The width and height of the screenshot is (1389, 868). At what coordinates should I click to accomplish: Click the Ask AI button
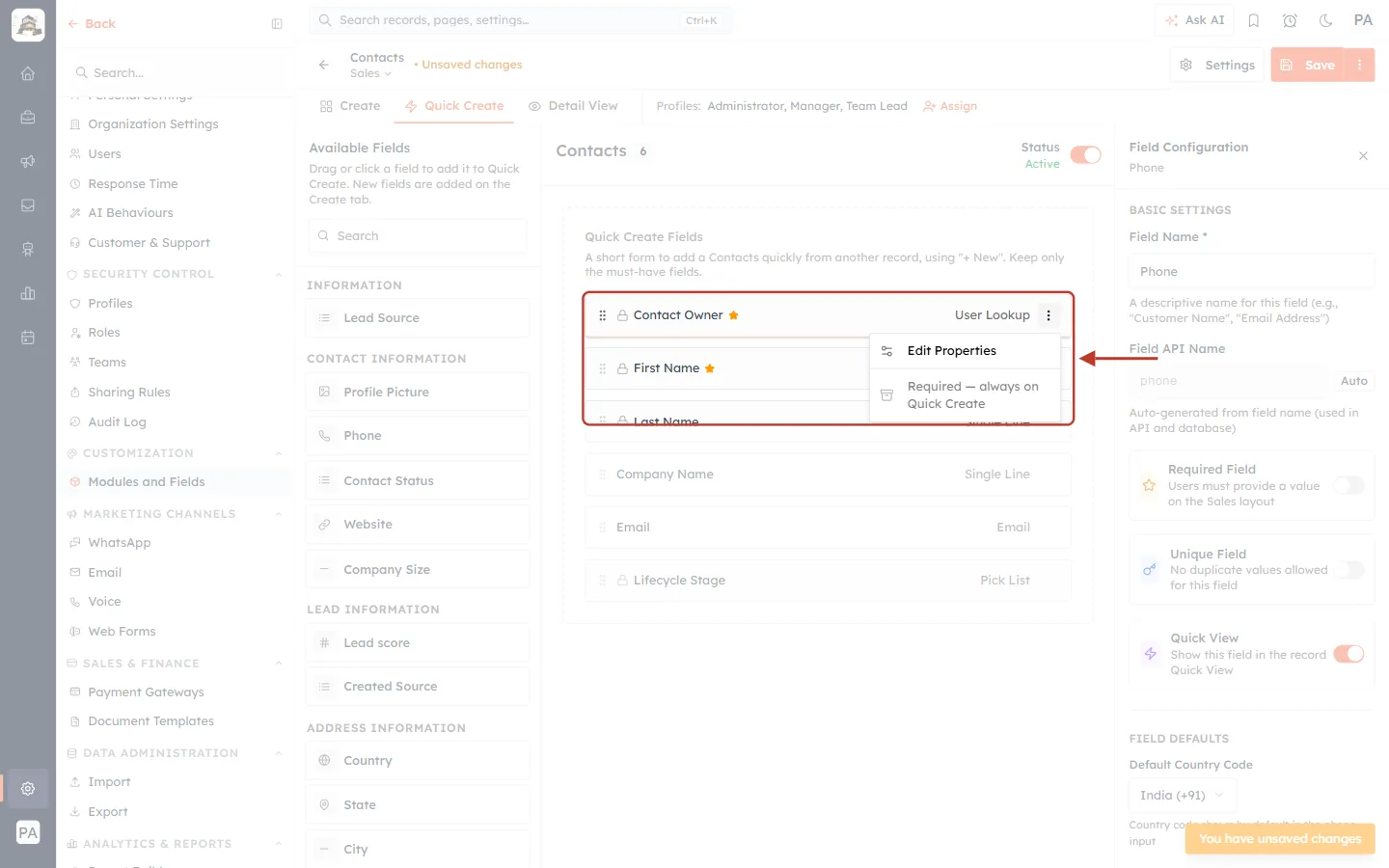coord(1194,20)
